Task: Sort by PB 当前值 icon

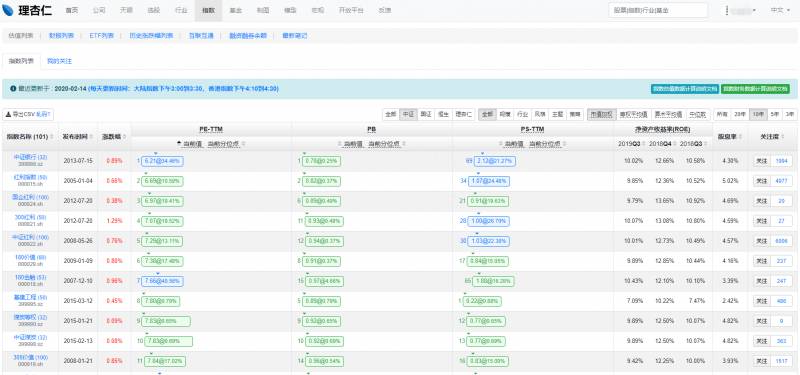Action: [340, 144]
